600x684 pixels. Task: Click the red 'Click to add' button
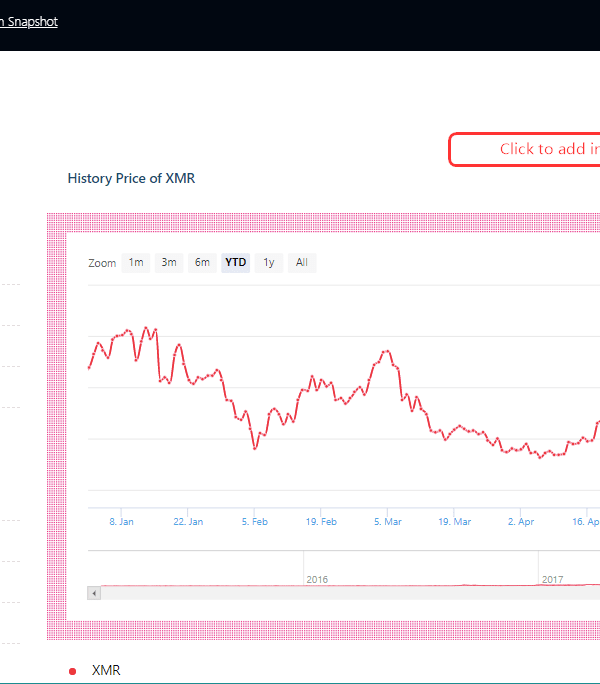(525, 149)
